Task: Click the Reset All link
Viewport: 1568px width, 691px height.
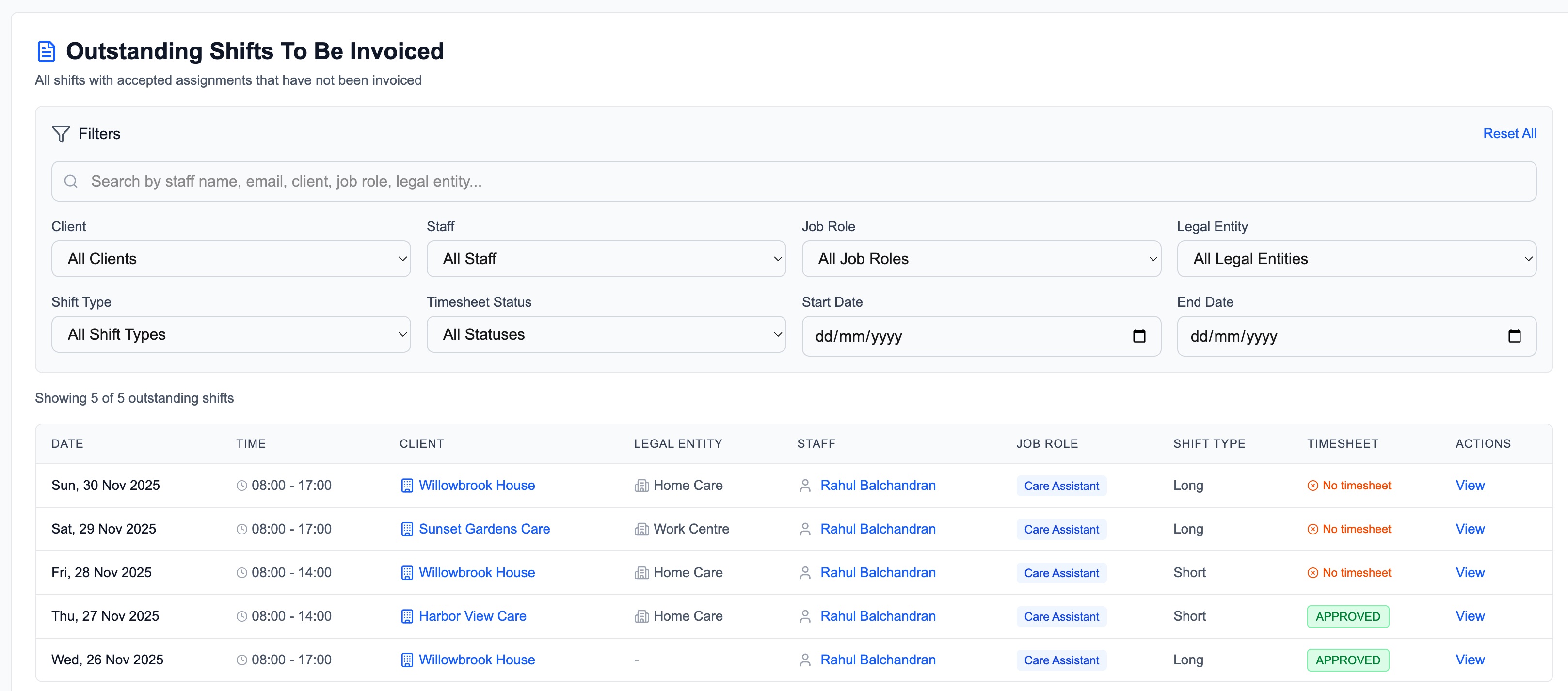Action: (1509, 134)
